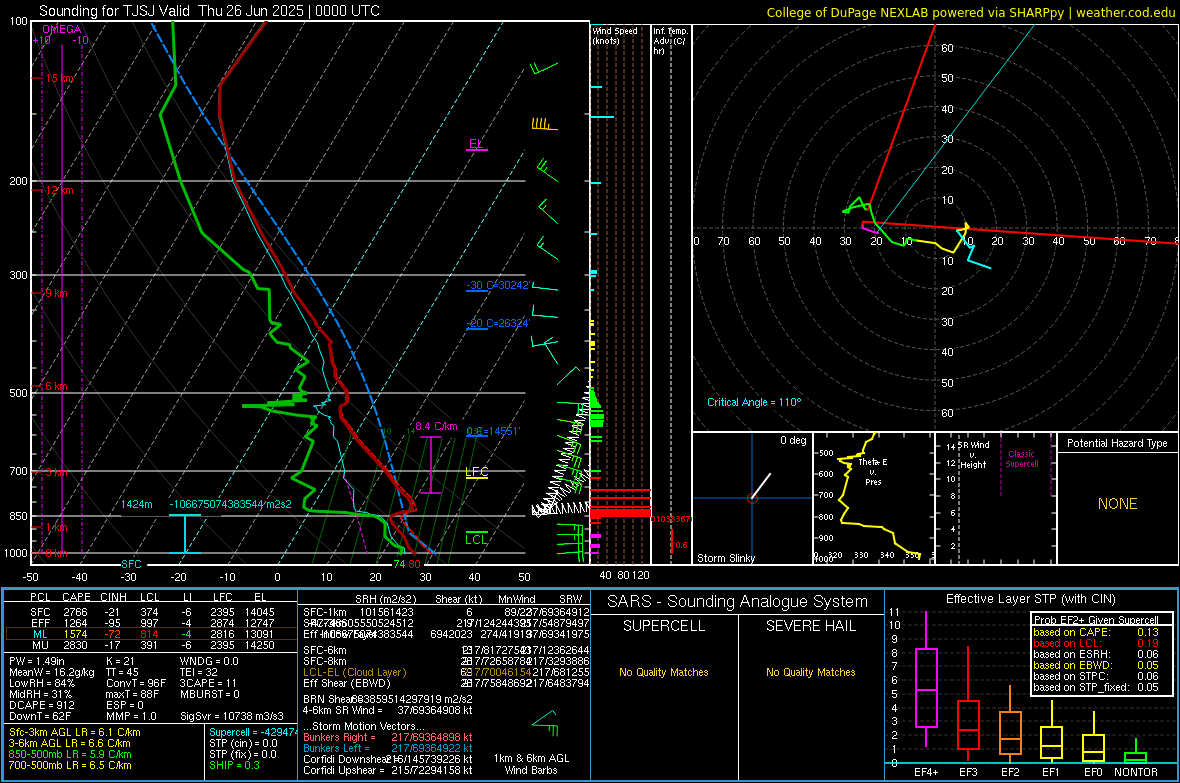Click the Sfc-3km AGL LR = 6.1 C/km line

75,732
